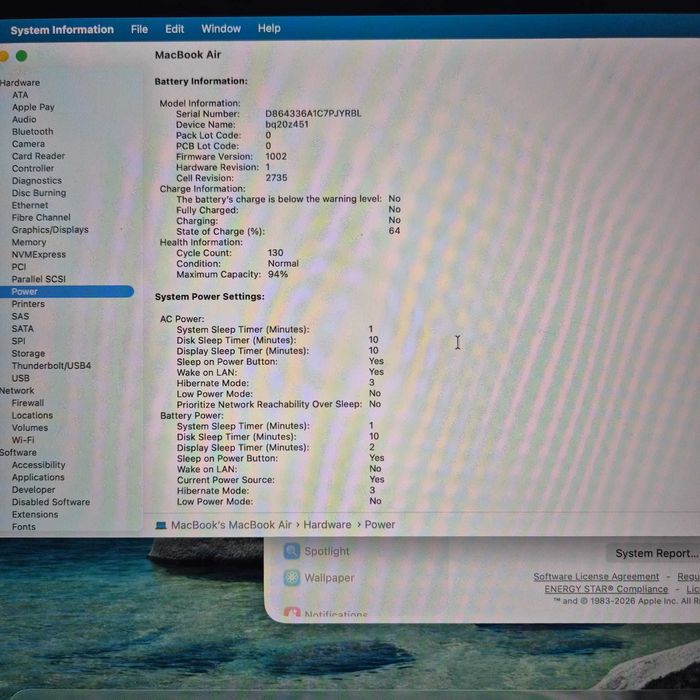Open the Edit menu

(175, 29)
